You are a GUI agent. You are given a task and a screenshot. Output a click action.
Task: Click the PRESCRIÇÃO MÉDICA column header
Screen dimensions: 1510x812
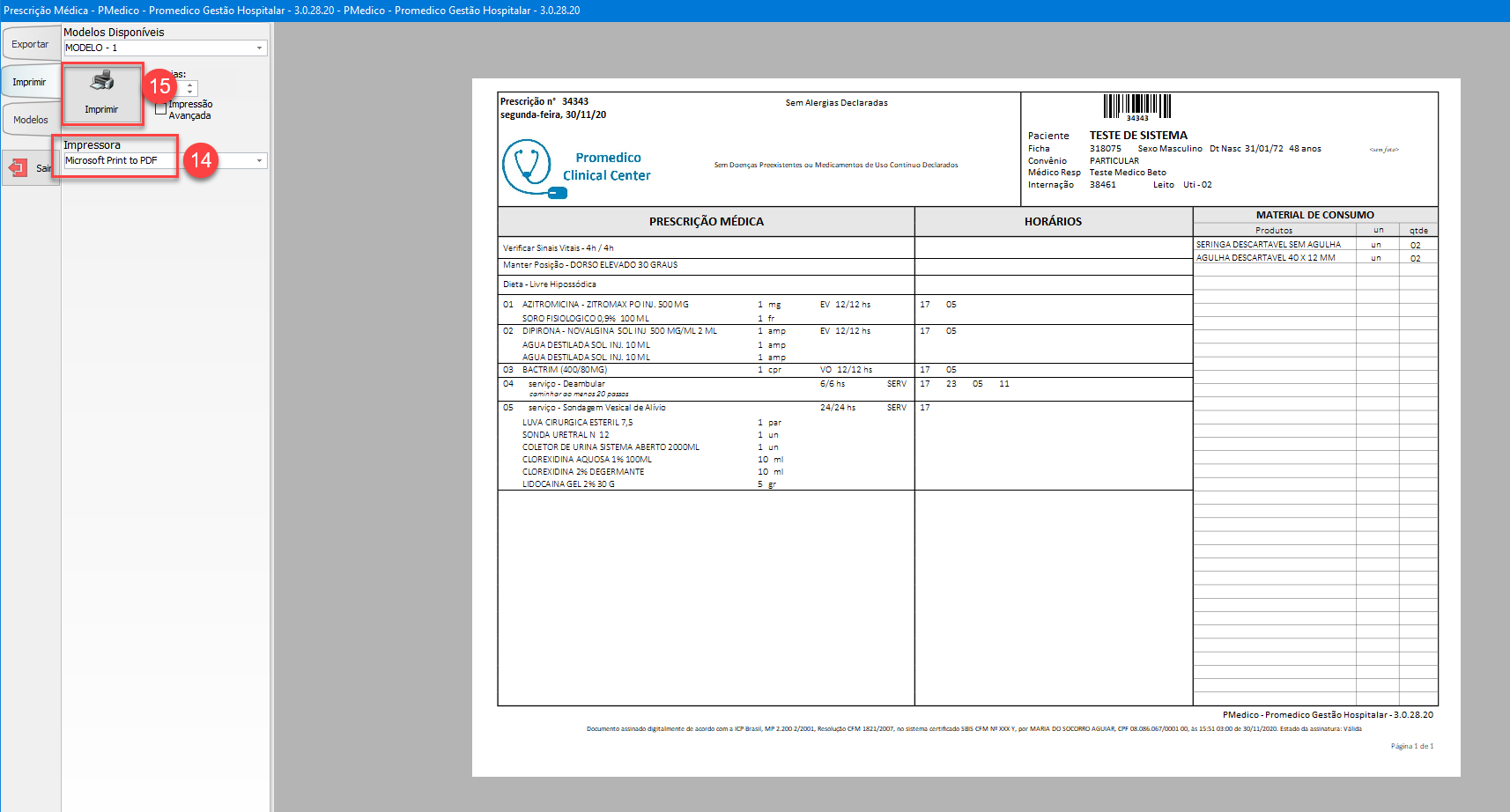pyautogui.click(x=706, y=222)
